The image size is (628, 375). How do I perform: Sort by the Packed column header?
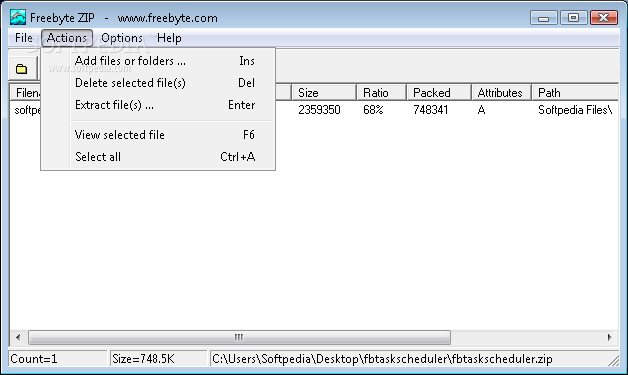439,93
